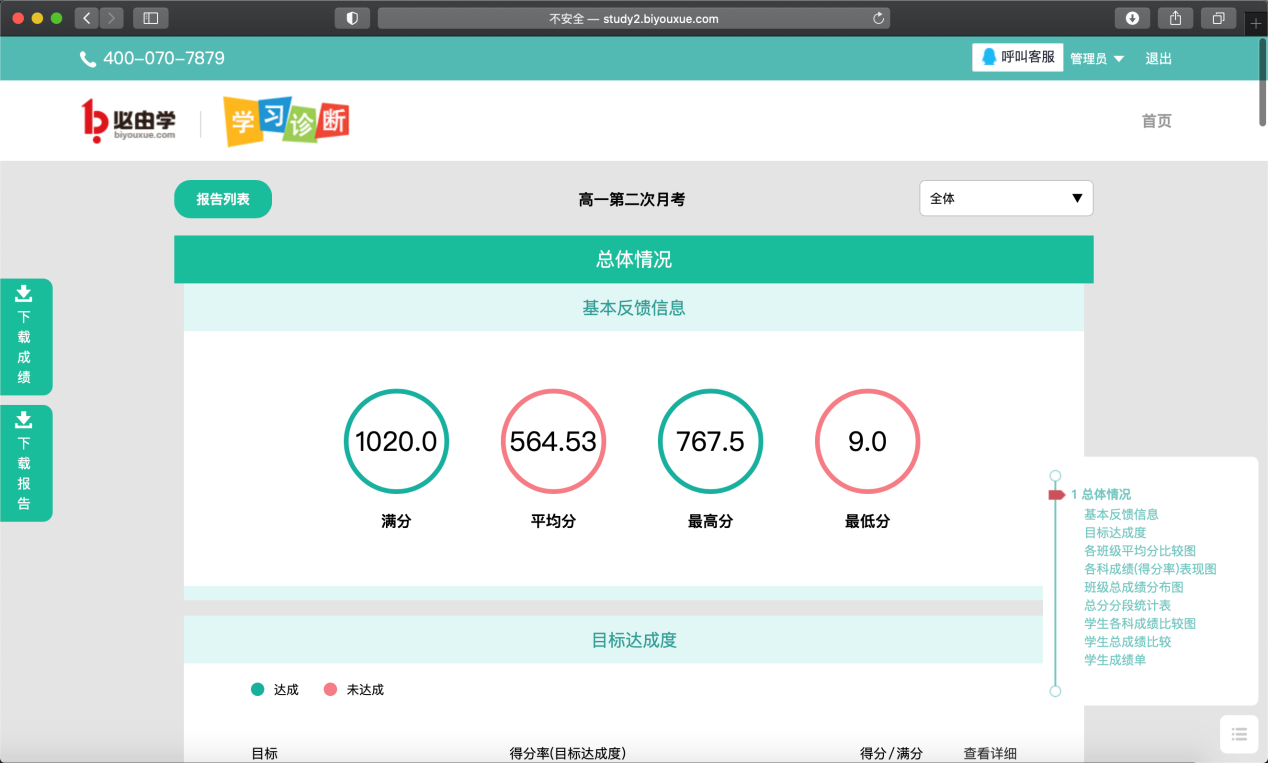Toggle the 未达成 legend item
Viewport: 1268px width, 763px height.
click(354, 690)
